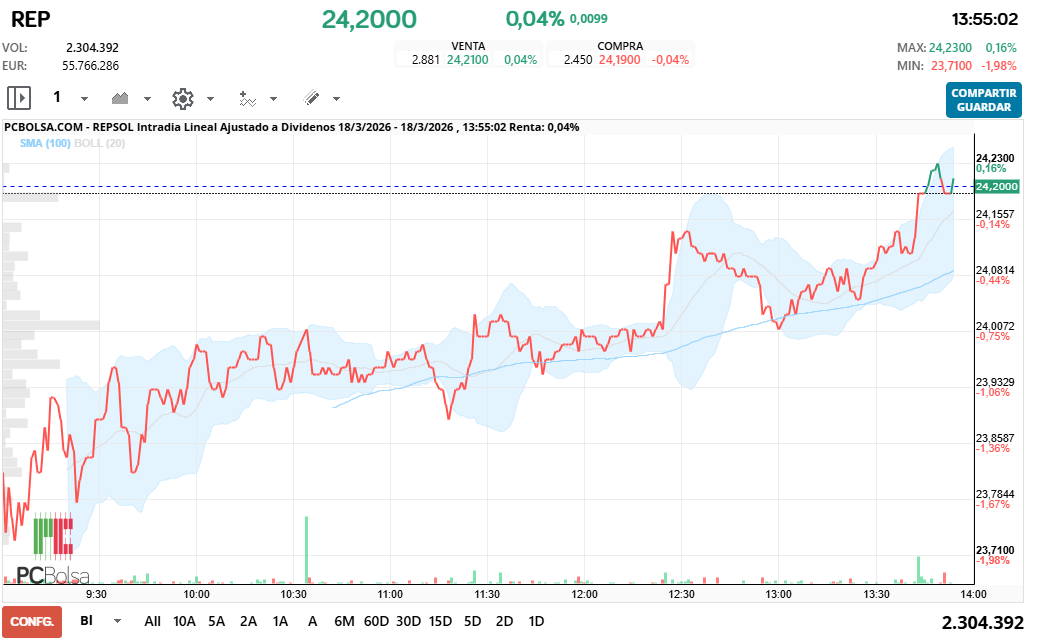
Task: Click the VENTA price 24,2100
Action: point(470,60)
